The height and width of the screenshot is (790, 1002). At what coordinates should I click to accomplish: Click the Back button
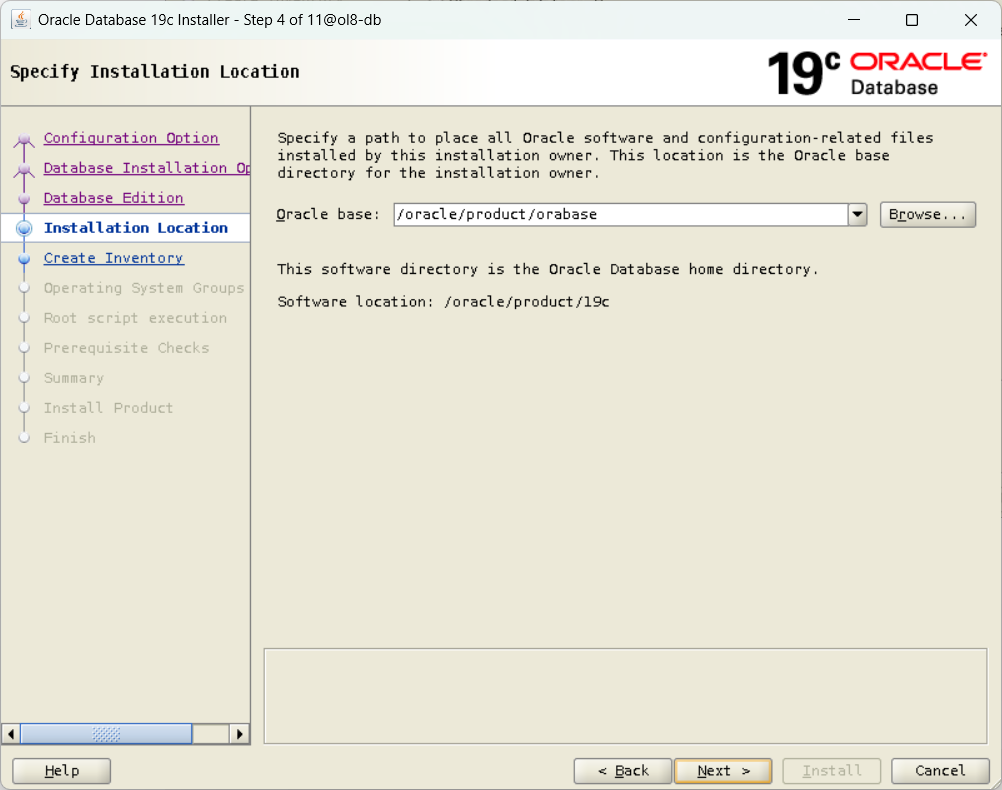click(x=622, y=771)
